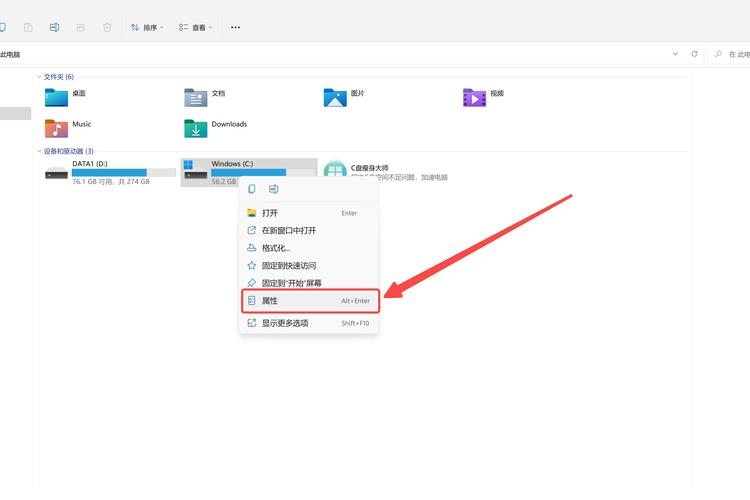Screen dimensions: 750x500
Task: Select the DATA1 (D:) drive icon
Action: tap(56, 173)
